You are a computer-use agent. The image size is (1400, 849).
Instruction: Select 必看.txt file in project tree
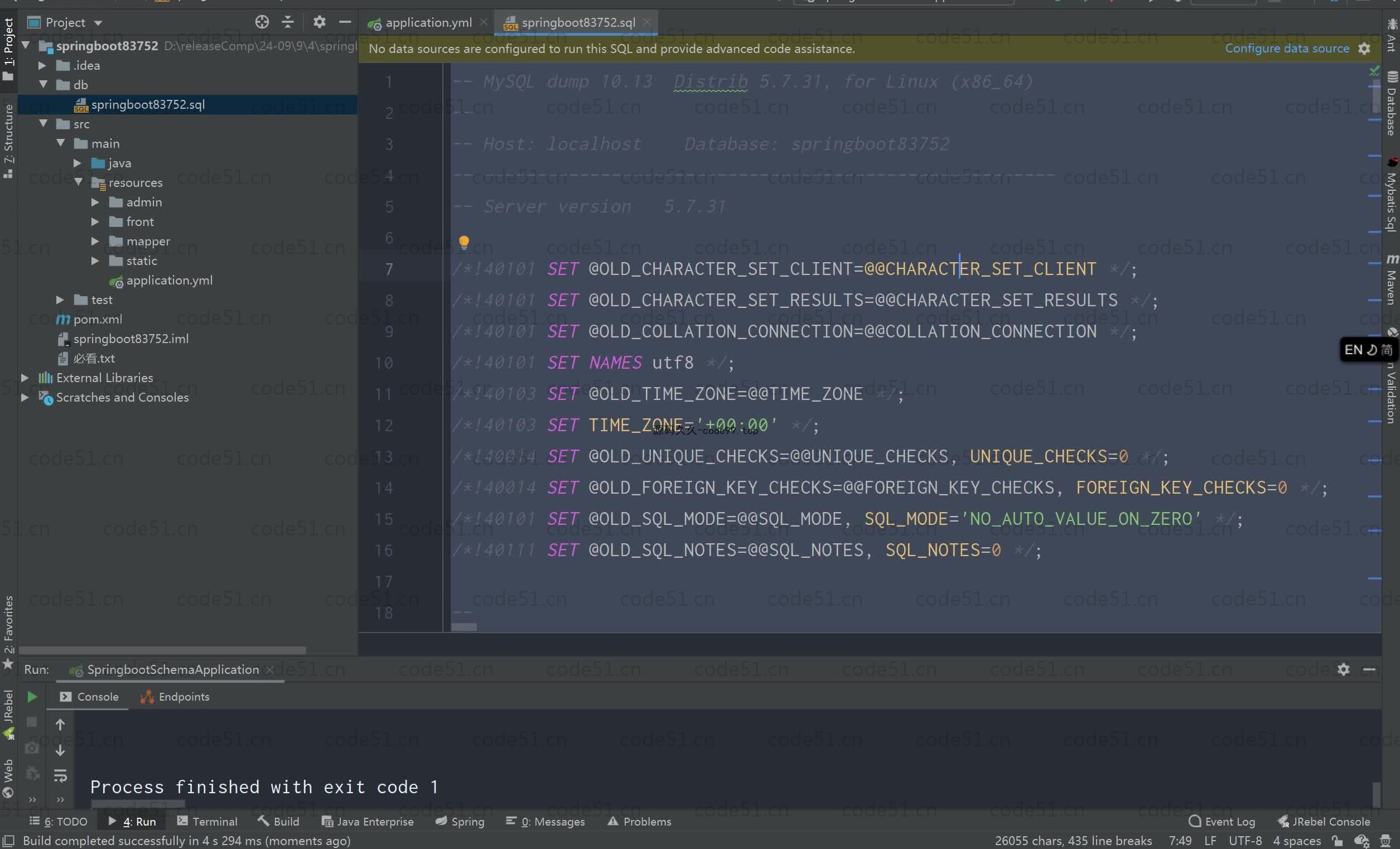pyautogui.click(x=94, y=359)
